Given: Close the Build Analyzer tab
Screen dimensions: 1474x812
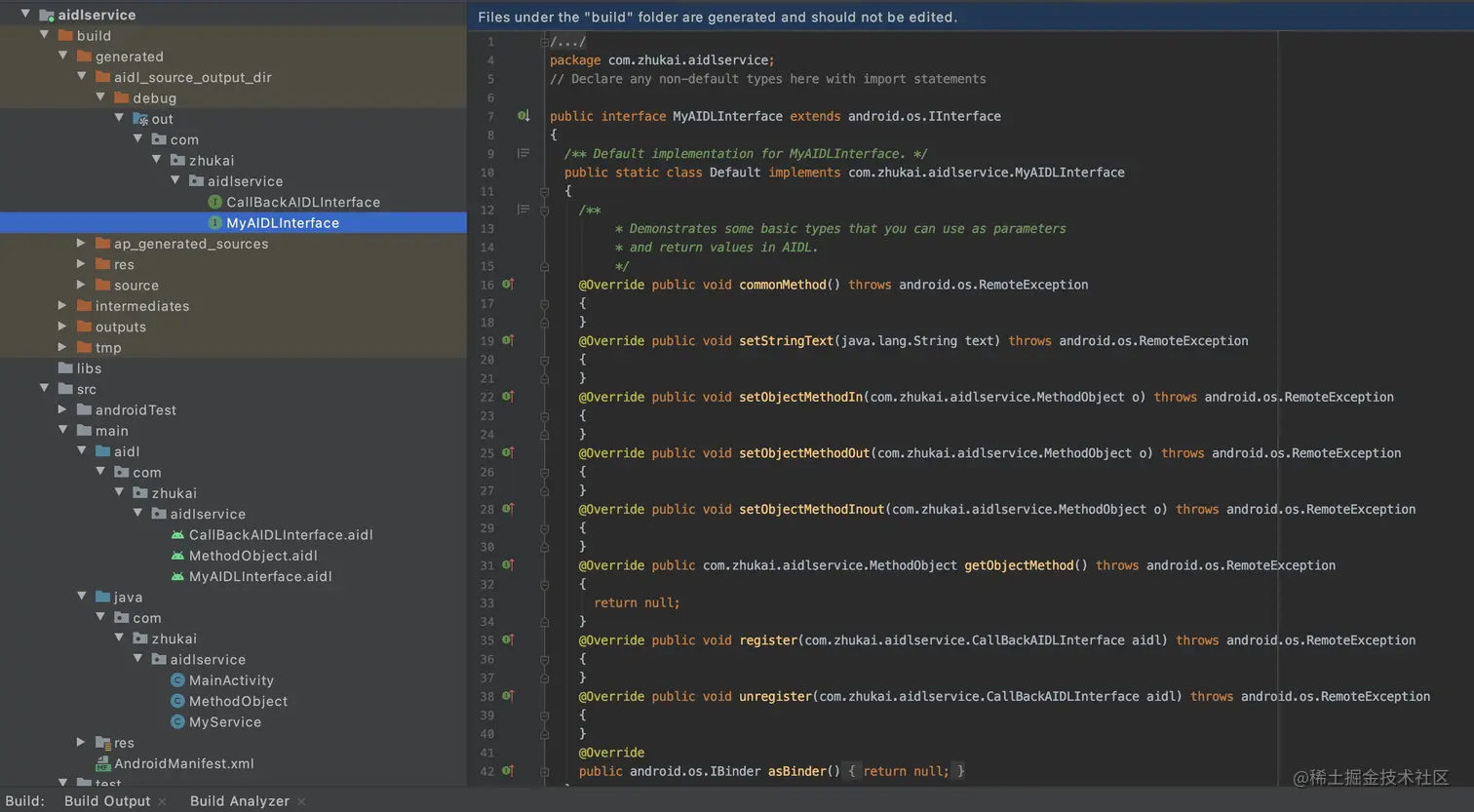Looking at the screenshot, I should [301, 801].
